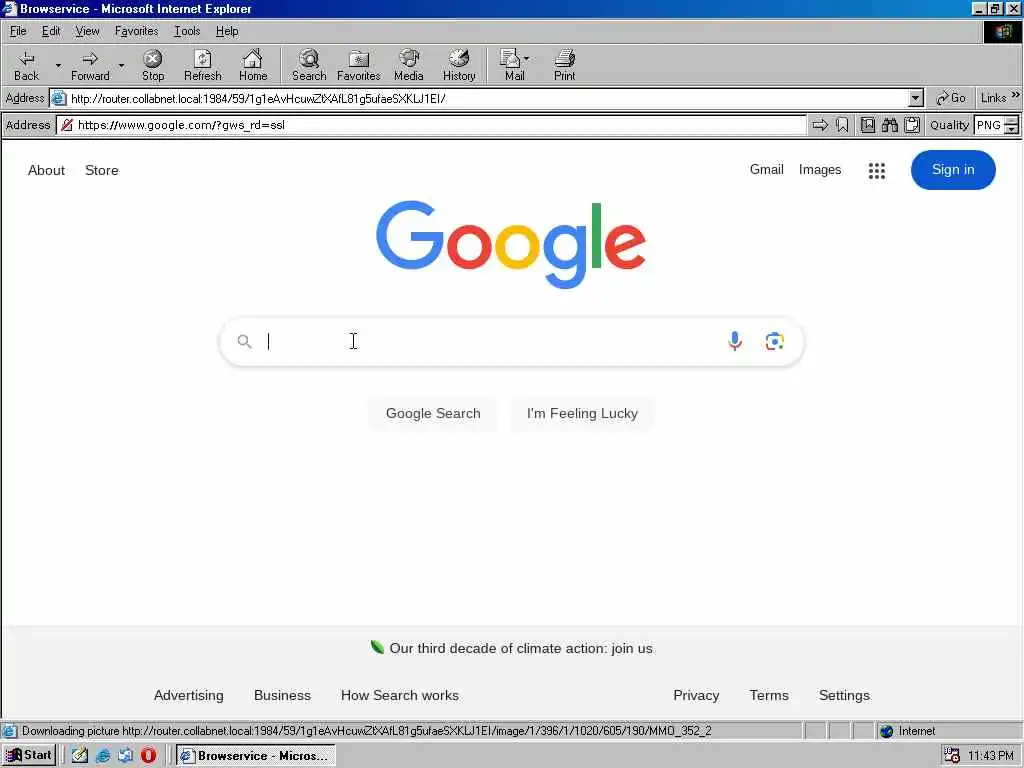1024x768 pixels.
Task: Search by image with the camera lens icon
Action: click(x=775, y=341)
